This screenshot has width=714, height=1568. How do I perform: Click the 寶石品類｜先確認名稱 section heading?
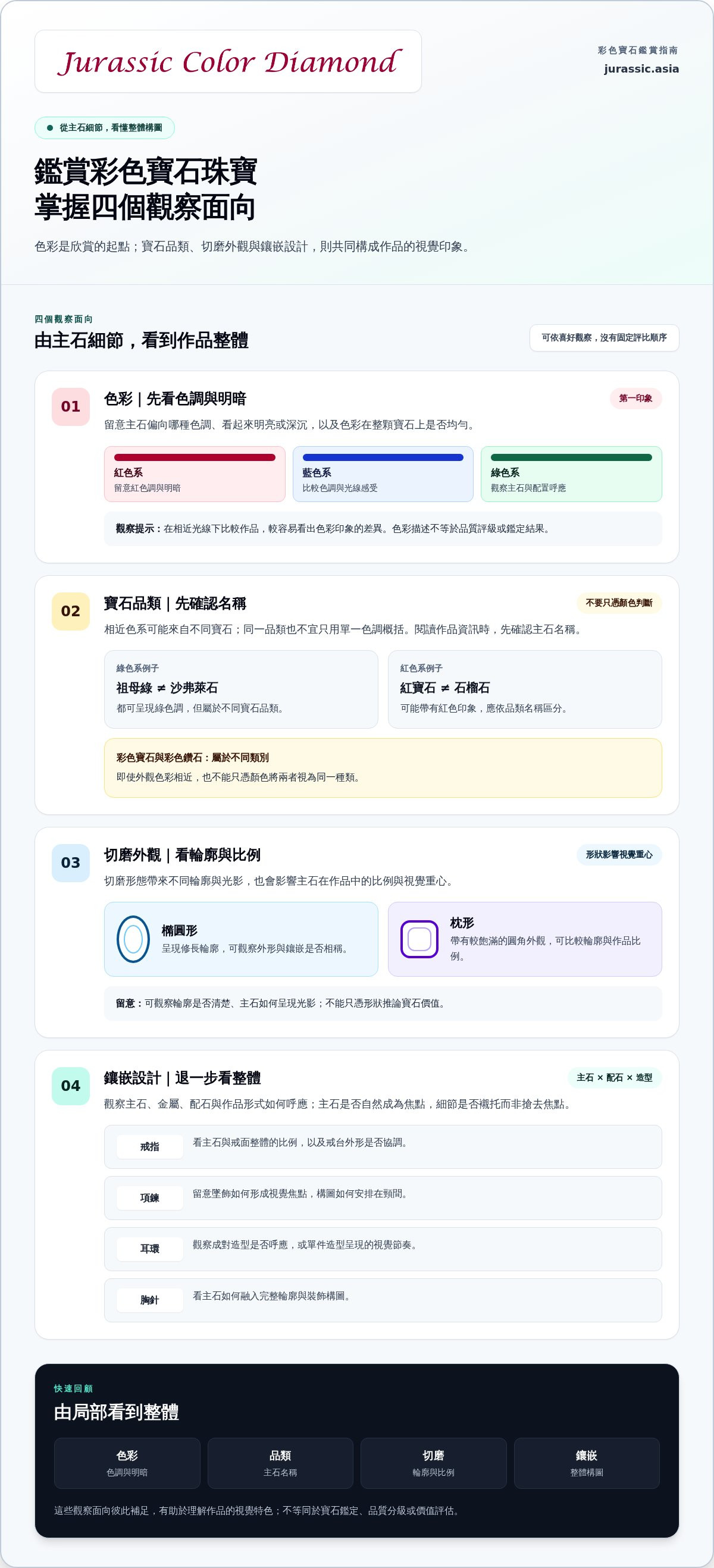(176, 603)
